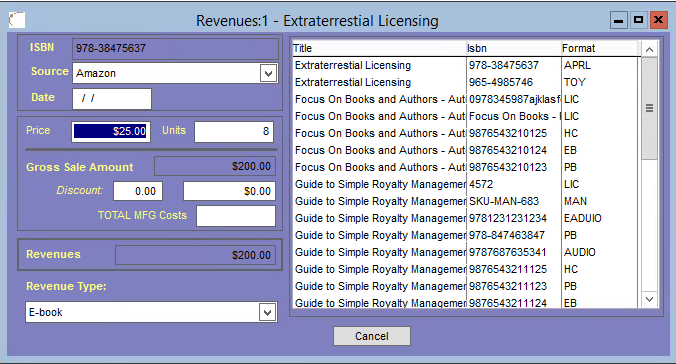676x364 pixels.
Task: Select the Guide row with ISBN 4572
Action: tap(465, 185)
